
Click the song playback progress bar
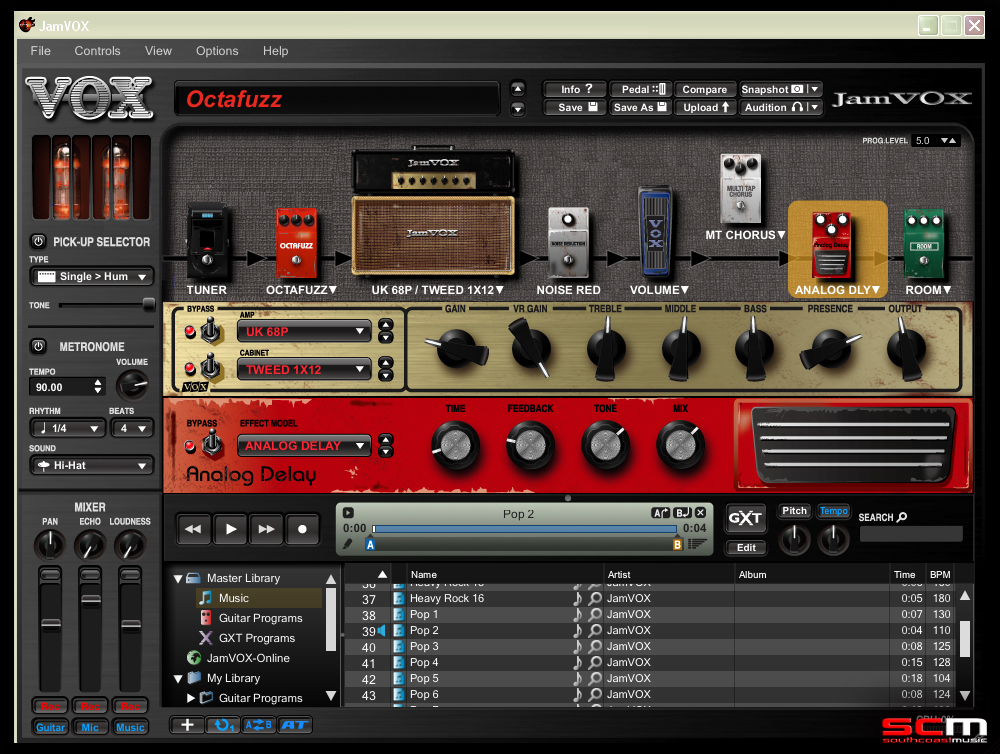click(x=524, y=529)
